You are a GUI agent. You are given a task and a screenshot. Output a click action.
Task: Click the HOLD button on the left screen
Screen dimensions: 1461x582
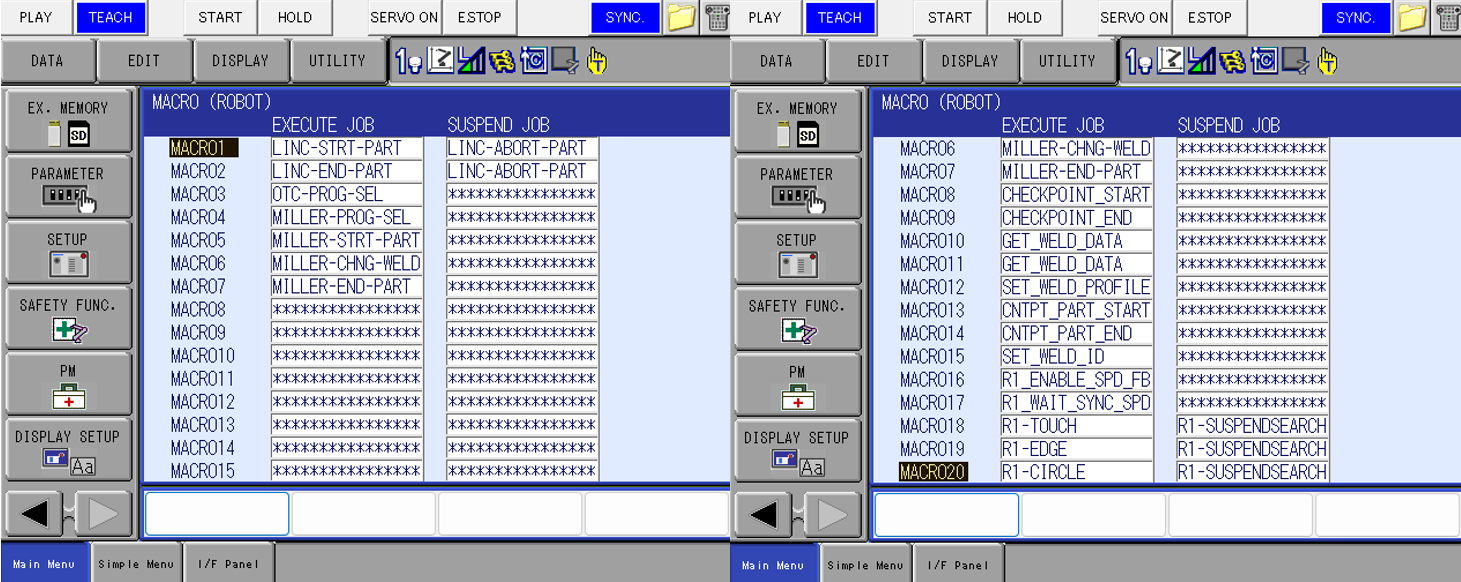(294, 17)
